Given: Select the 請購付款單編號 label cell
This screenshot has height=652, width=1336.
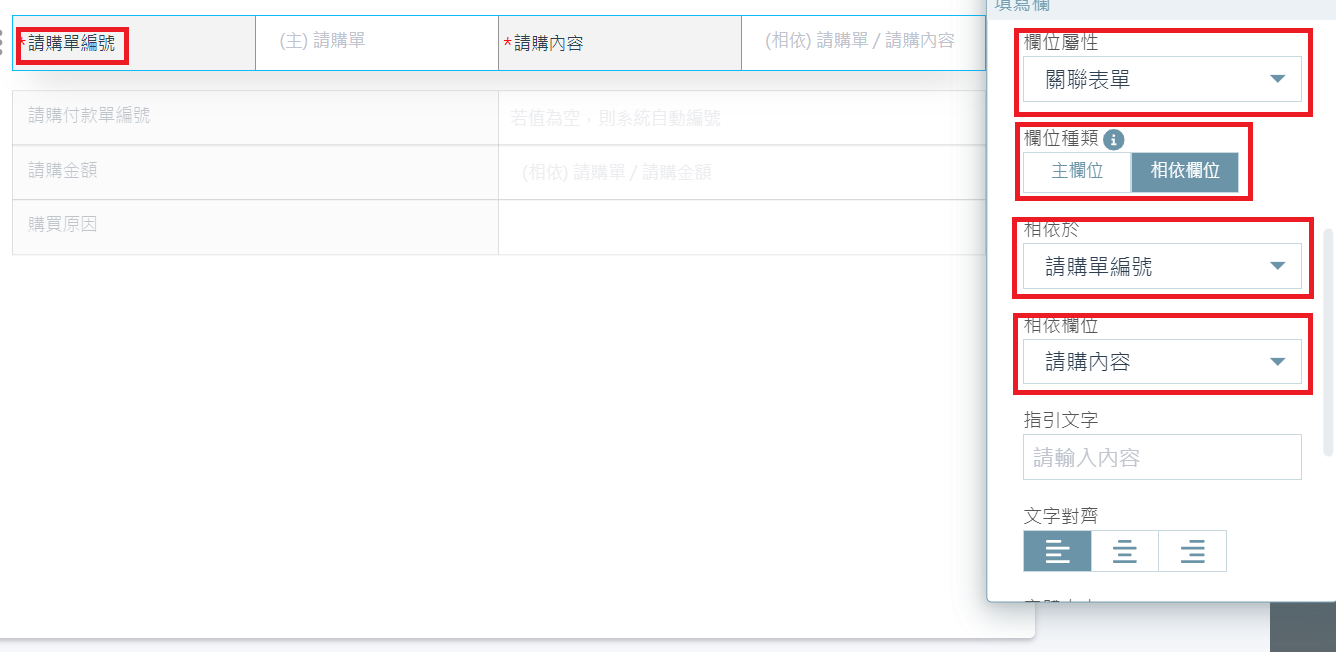Looking at the screenshot, I should [254, 117].
